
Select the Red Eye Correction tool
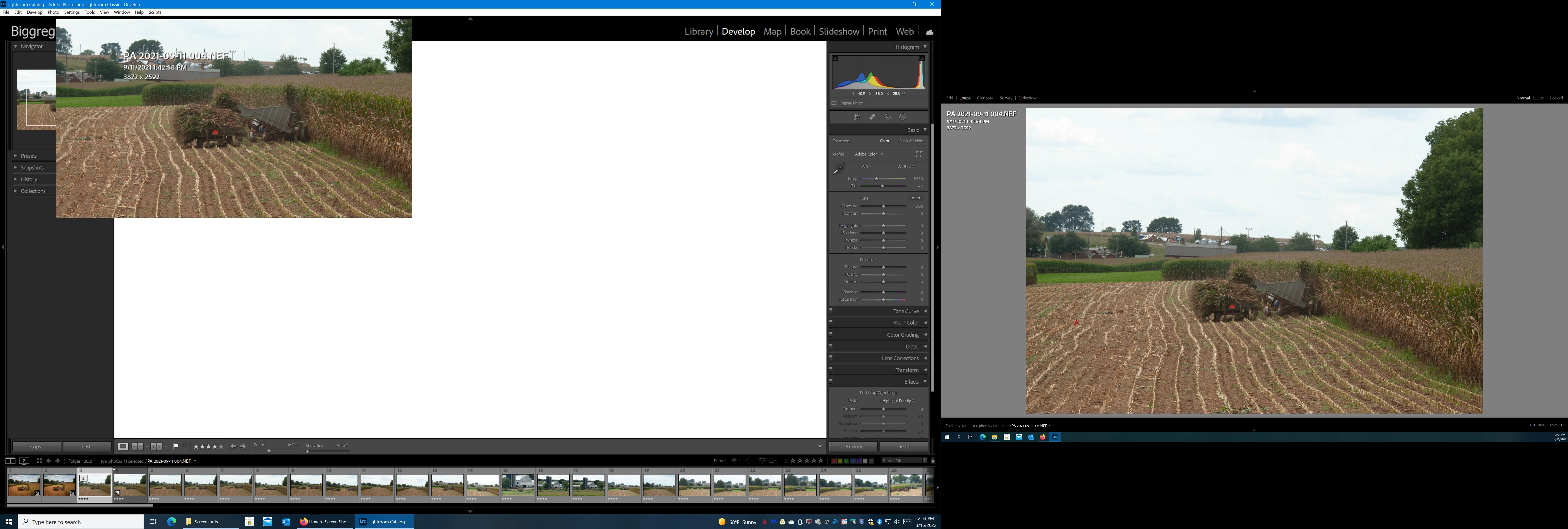pyautogui.click(x=888, y=117)
